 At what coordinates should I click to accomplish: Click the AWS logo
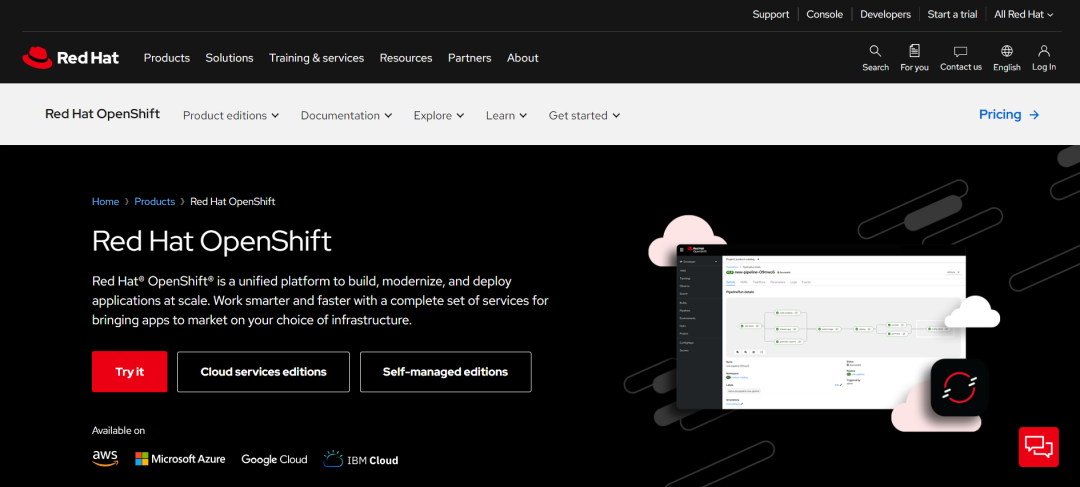[105, 458]
